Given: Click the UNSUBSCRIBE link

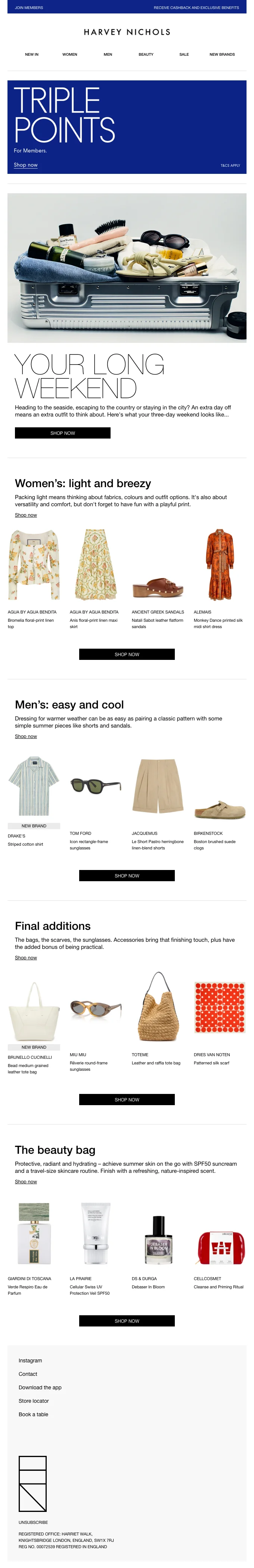Looking at the screenshot, I should pyautogui.click(x=33, y=1522).
